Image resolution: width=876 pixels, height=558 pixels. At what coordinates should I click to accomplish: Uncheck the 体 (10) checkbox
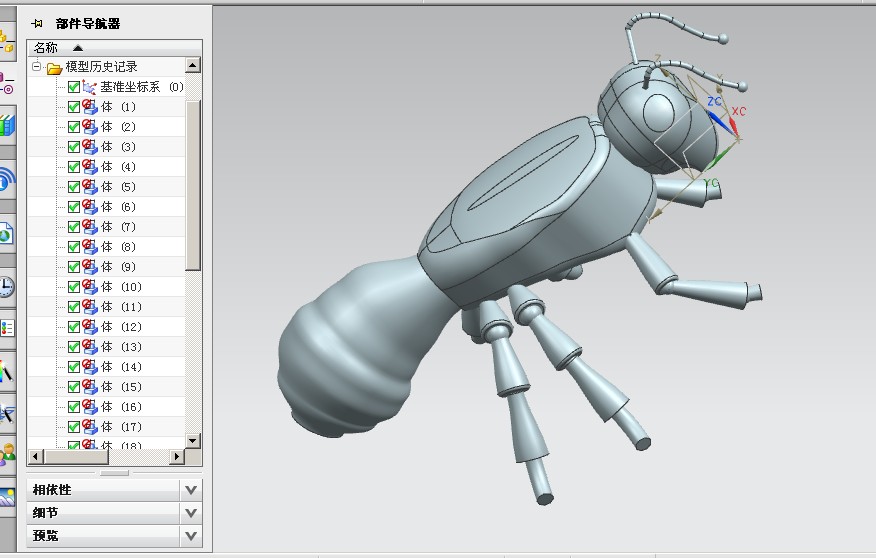tap(74, 287)
